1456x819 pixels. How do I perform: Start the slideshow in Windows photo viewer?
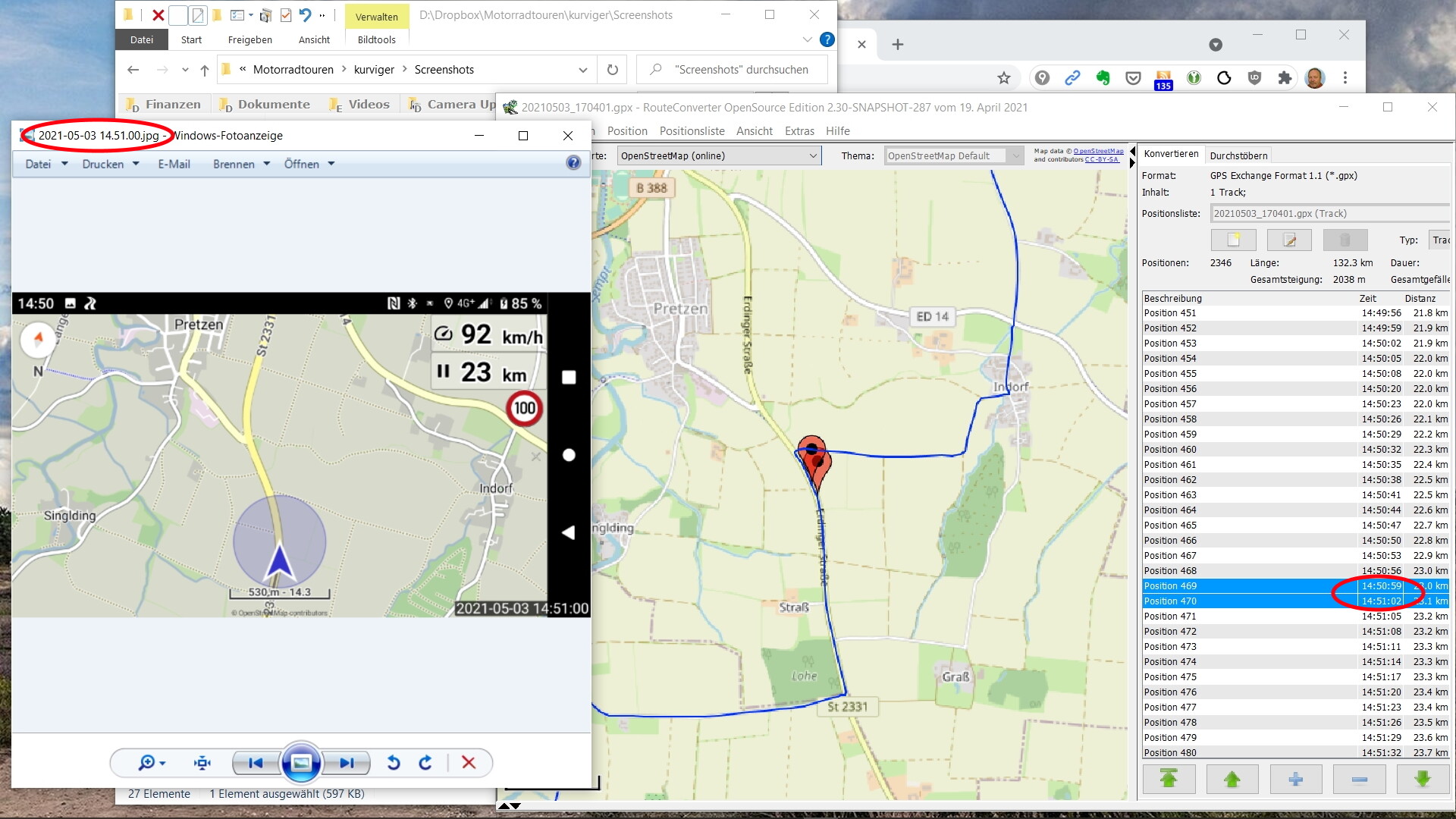(301, 763)
